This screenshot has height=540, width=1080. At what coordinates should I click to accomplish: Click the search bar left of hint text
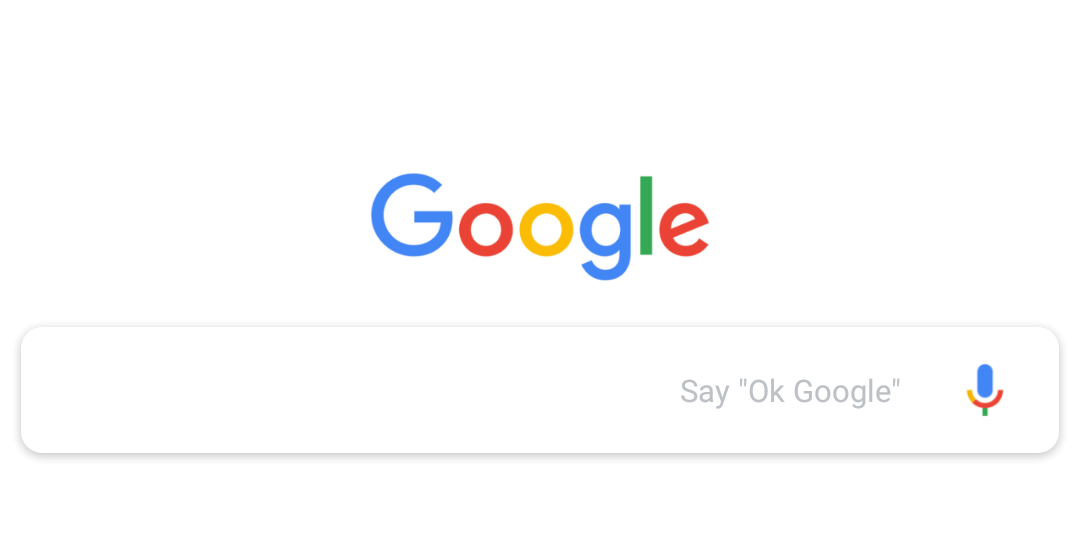350,390
